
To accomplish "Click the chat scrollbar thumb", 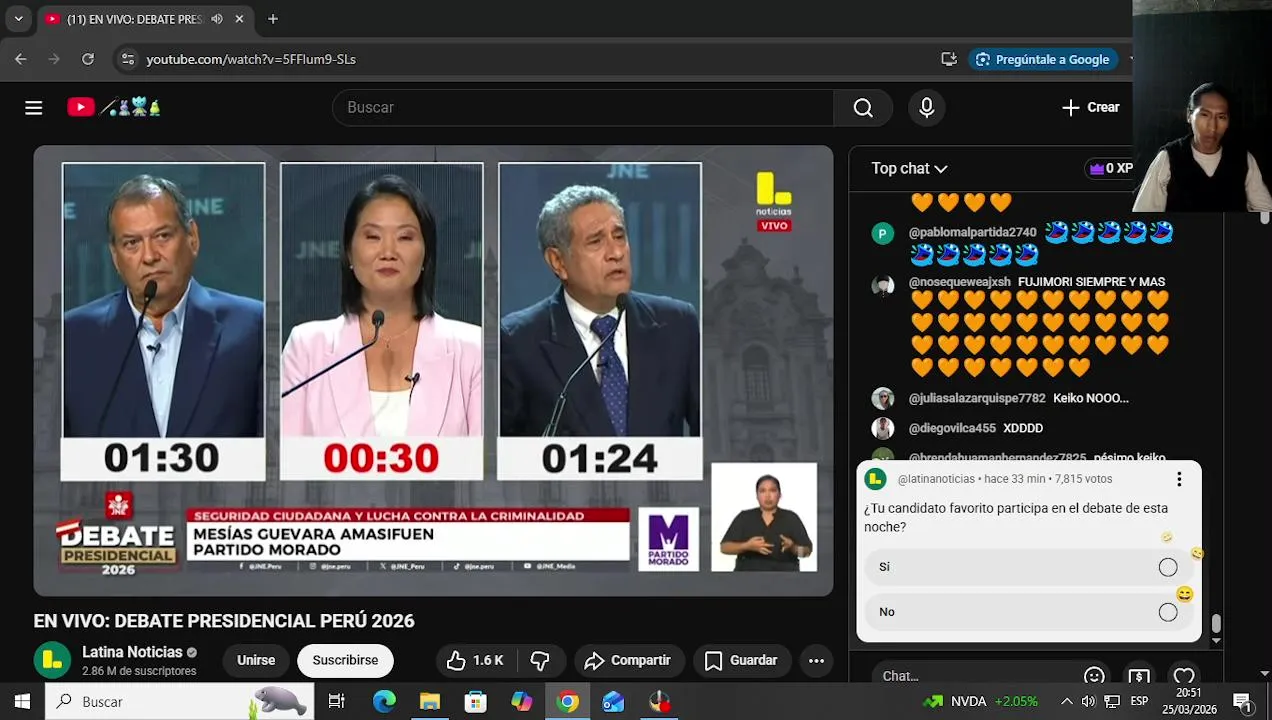I will click(x=1216, y=624).
